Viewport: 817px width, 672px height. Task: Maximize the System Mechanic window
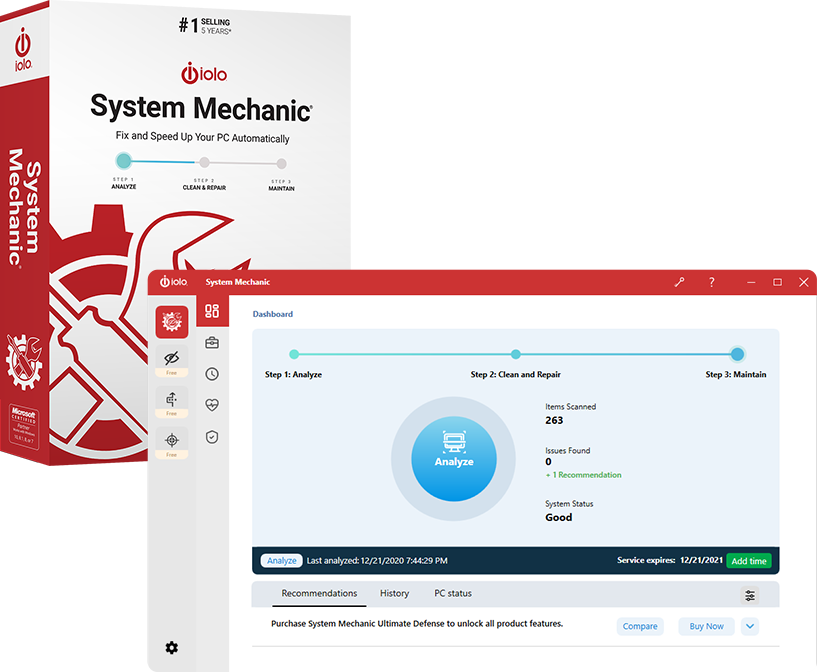pos(777,282)
